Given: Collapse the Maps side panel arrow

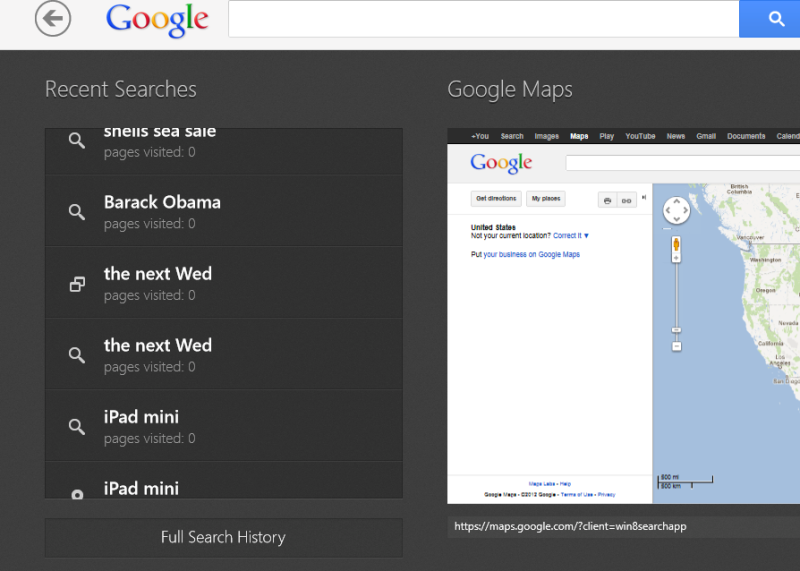Looking at the screenshot, I should (644, 197).
